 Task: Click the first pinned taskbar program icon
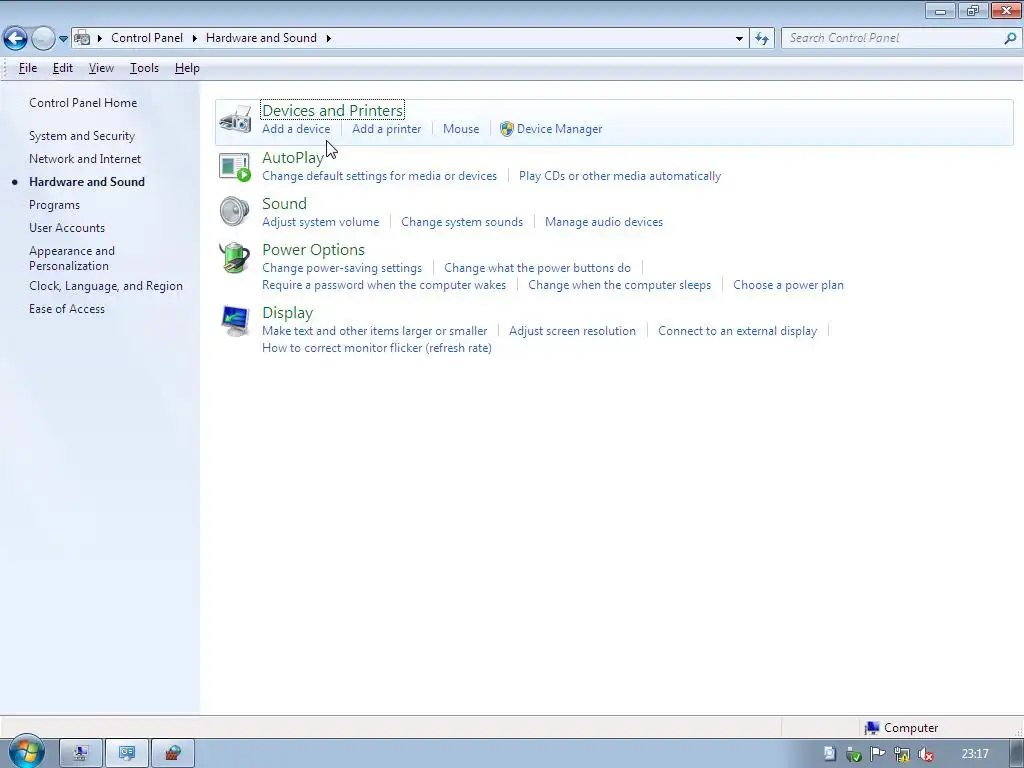pyautogui.click(x=81, y=754)
